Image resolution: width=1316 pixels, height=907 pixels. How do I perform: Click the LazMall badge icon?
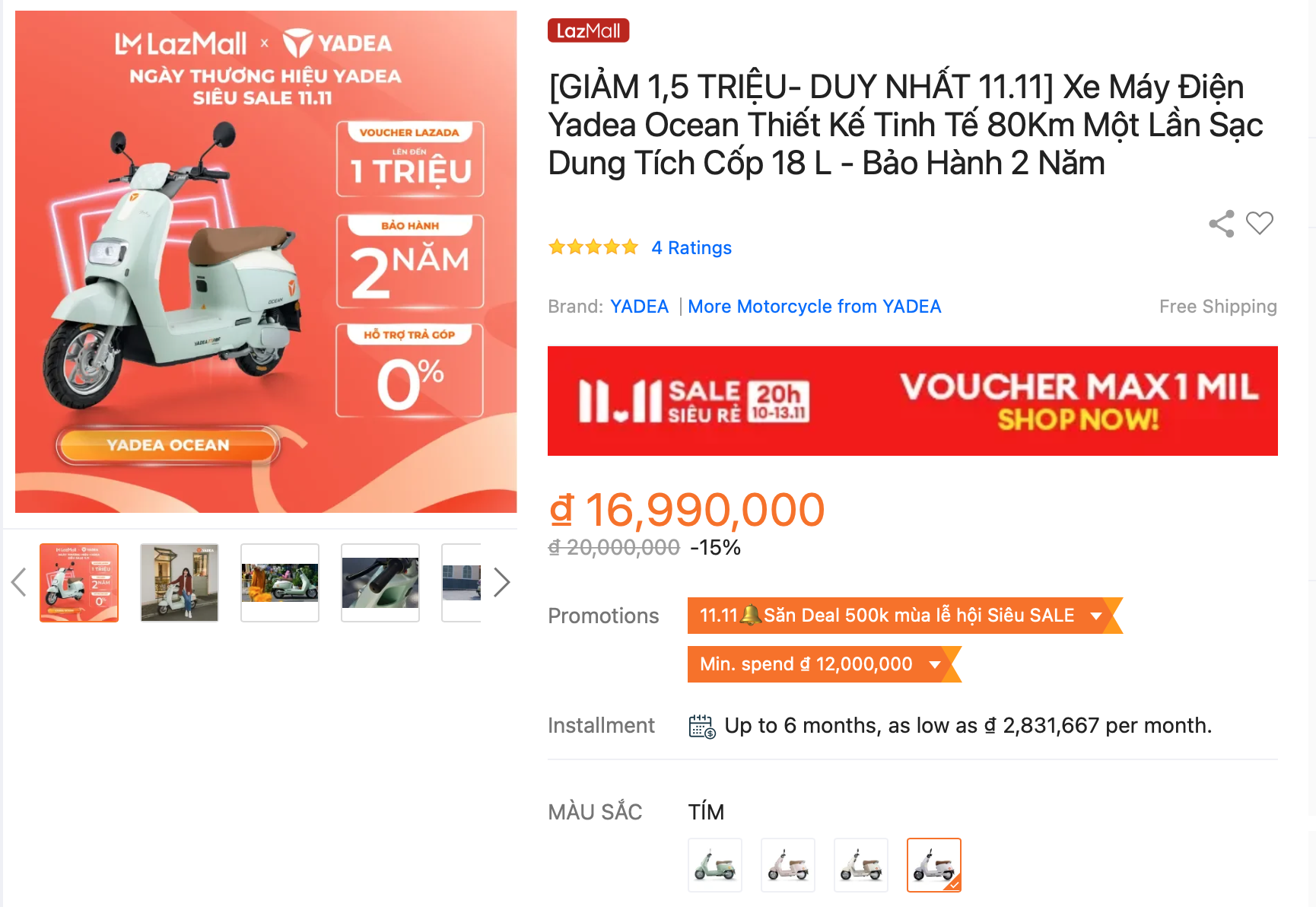(588, 30)
